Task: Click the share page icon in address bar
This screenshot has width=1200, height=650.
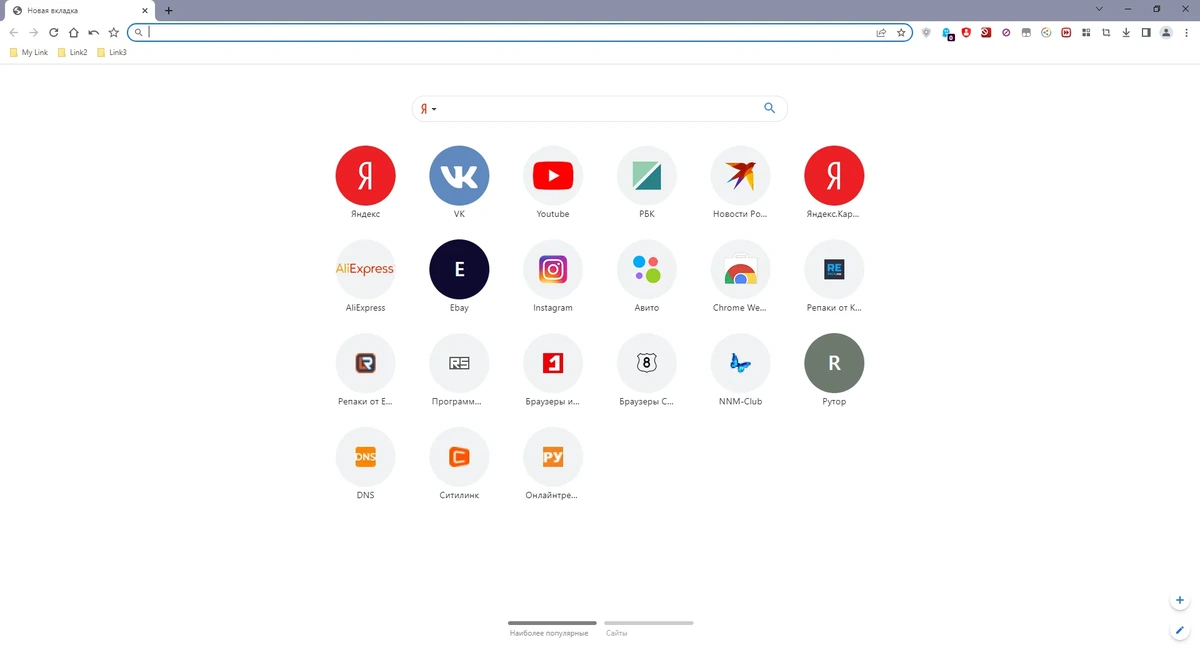Action: pos(881,32)
